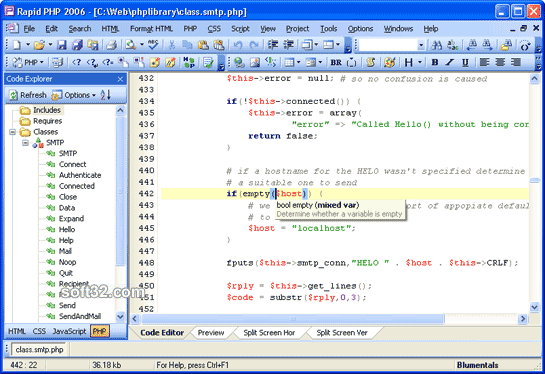Screen dimensions: 545x374
Task: Click editor horizontal scrollbar right arrow
Action: pos(522,318)
